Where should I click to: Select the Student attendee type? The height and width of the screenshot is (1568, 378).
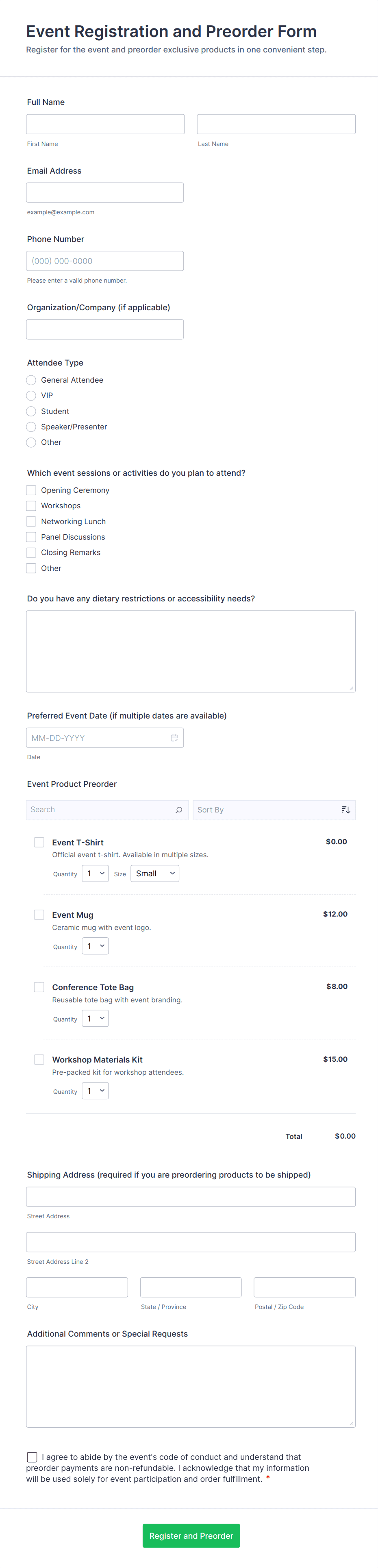click(31, 411)
